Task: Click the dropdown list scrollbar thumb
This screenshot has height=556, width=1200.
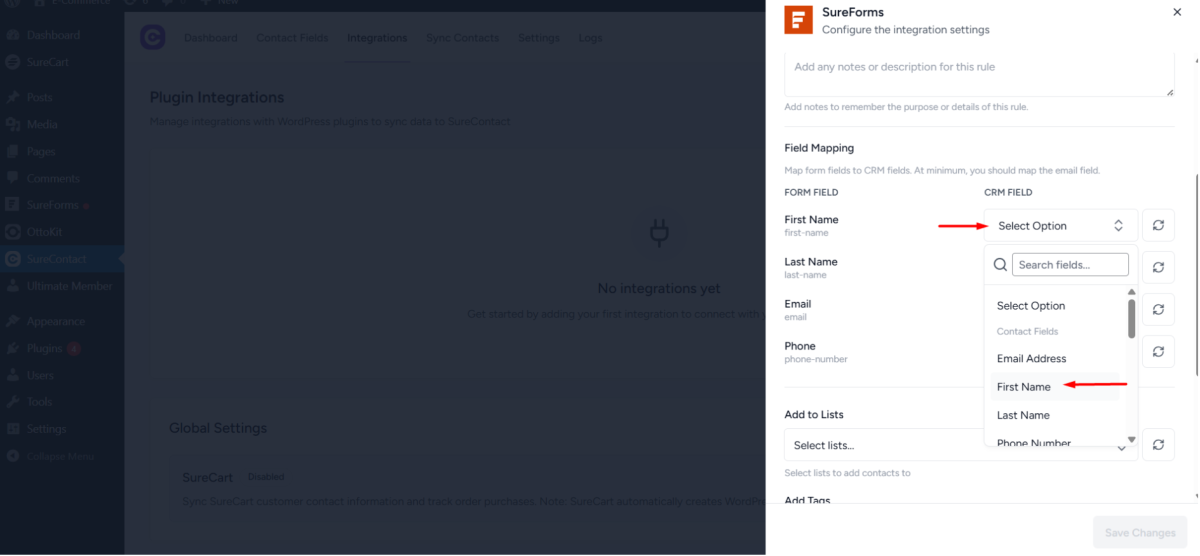Action: point(1132,319)
